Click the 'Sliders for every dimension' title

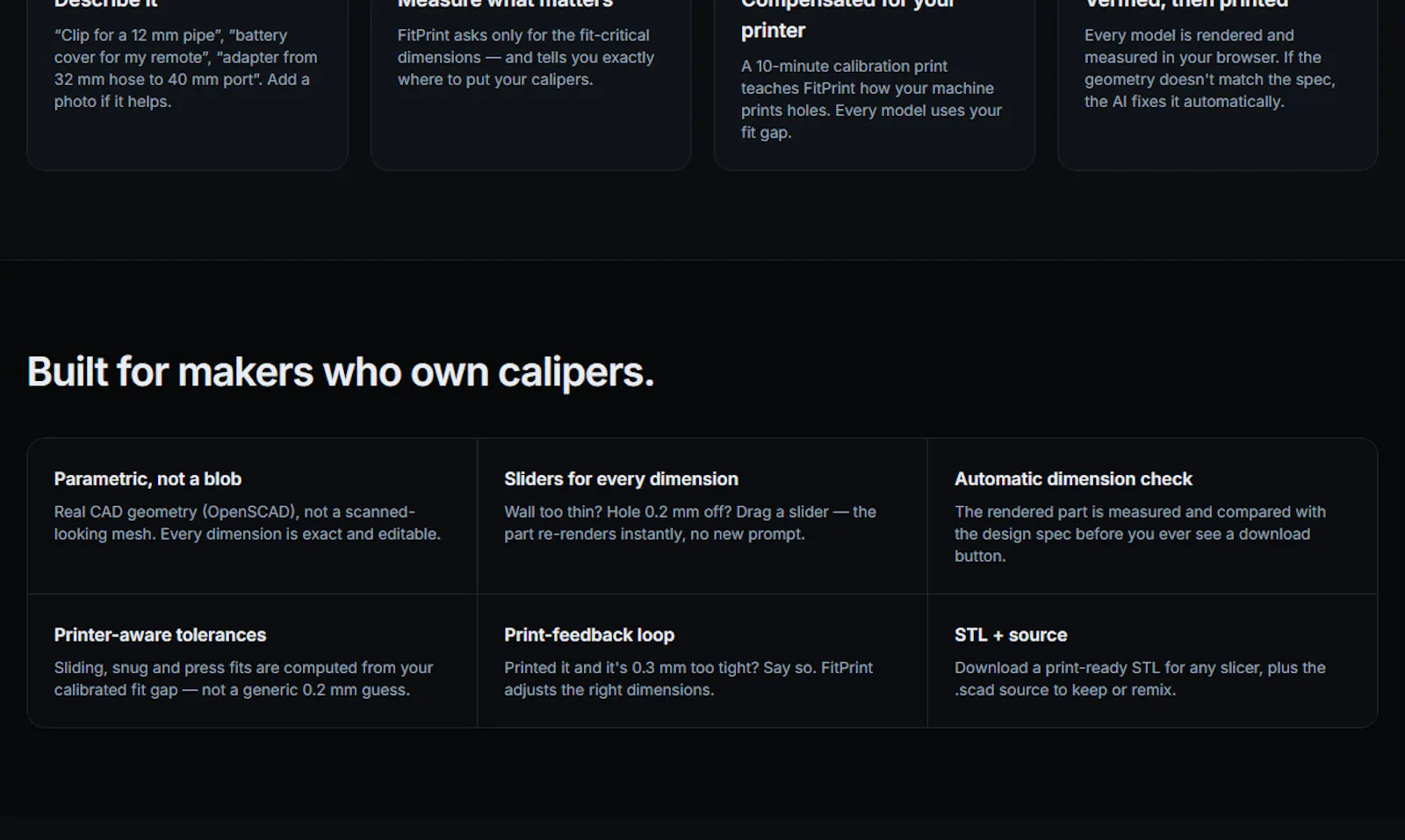click(x=621, y=479)
